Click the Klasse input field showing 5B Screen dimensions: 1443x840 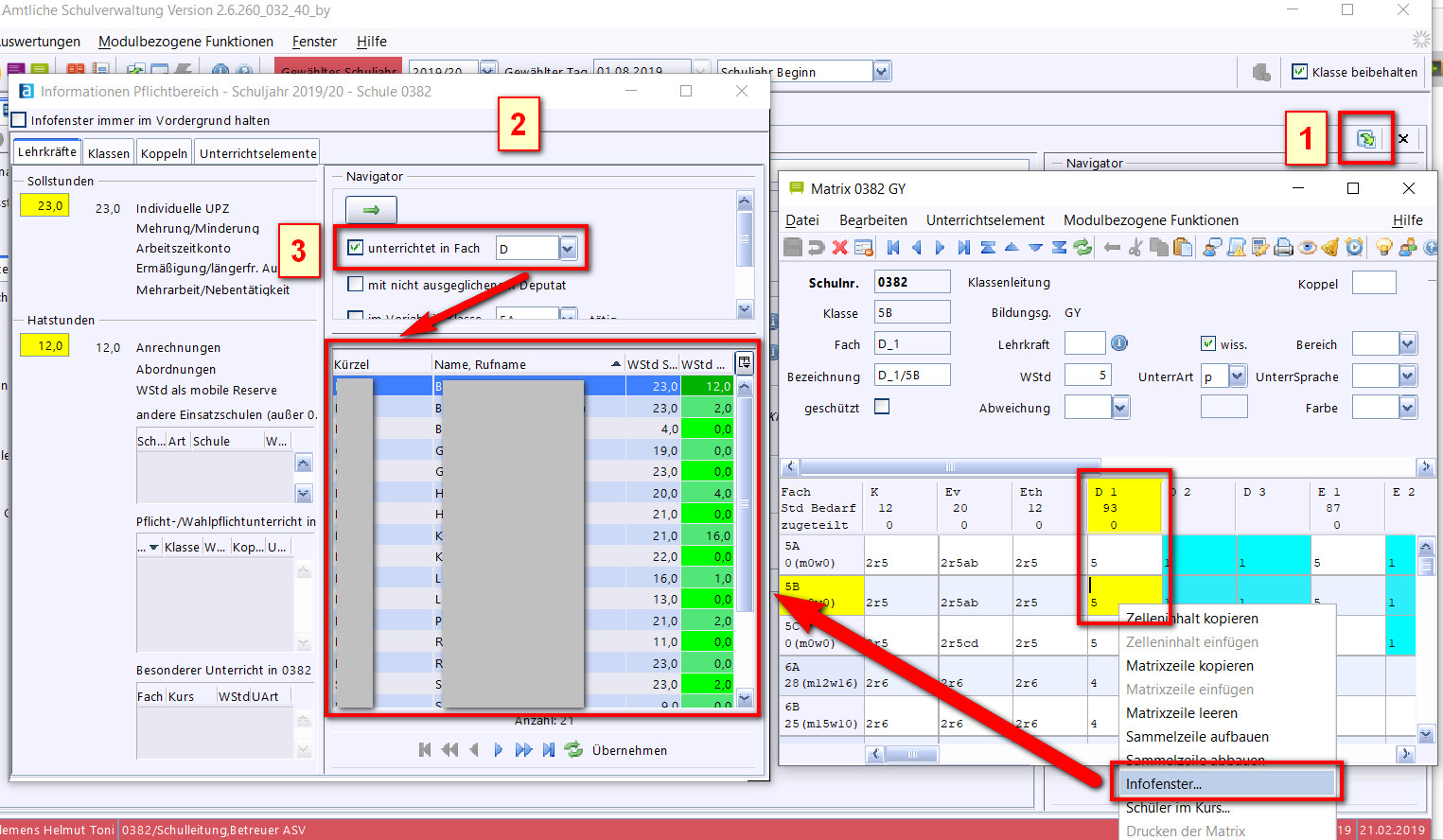(x=912, y=312)
